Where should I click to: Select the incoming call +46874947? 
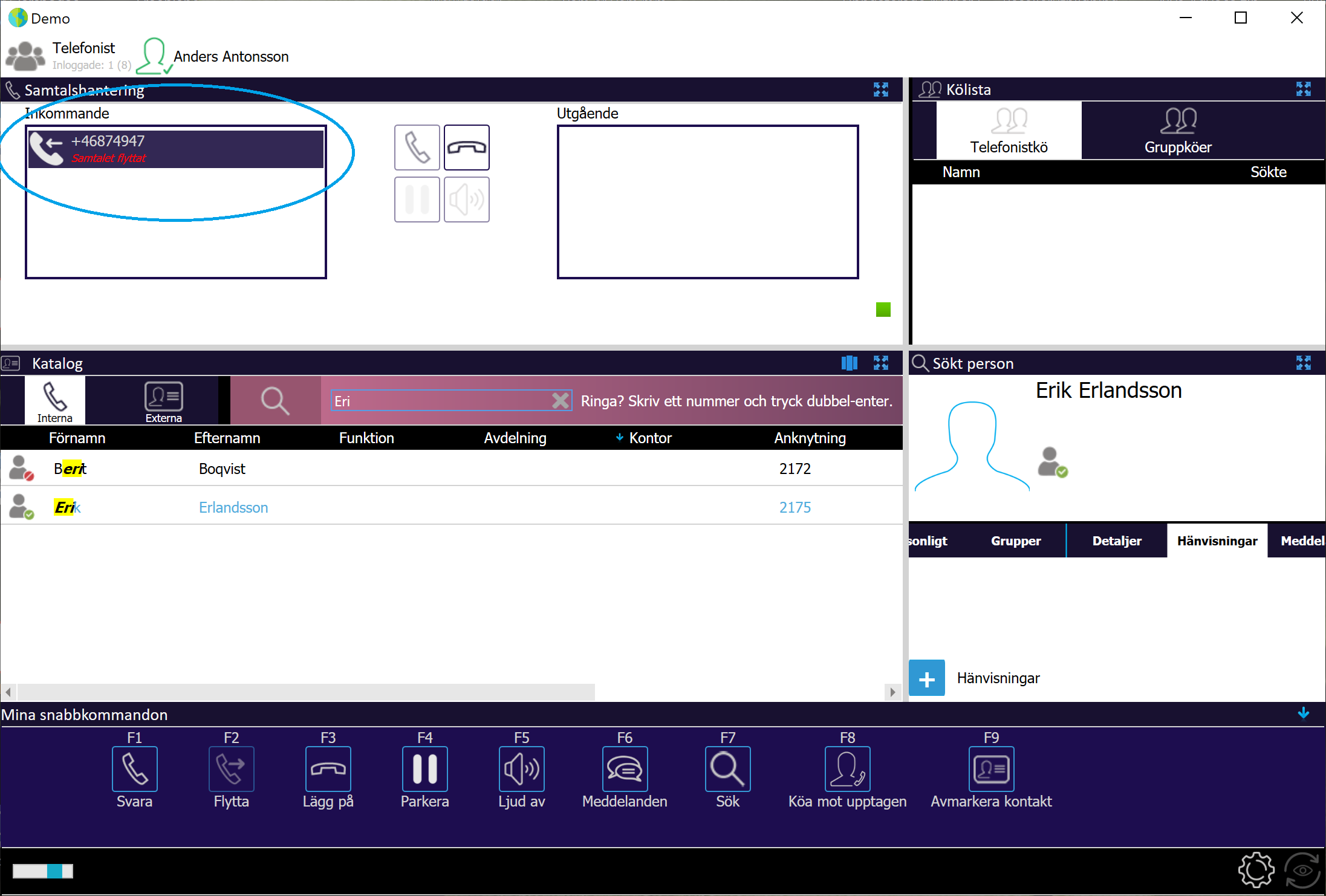[x=175, y=149]
